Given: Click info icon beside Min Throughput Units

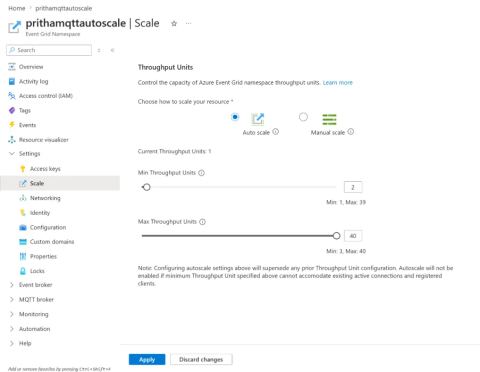Looking at the screenshot, I should tap(201, 173).
